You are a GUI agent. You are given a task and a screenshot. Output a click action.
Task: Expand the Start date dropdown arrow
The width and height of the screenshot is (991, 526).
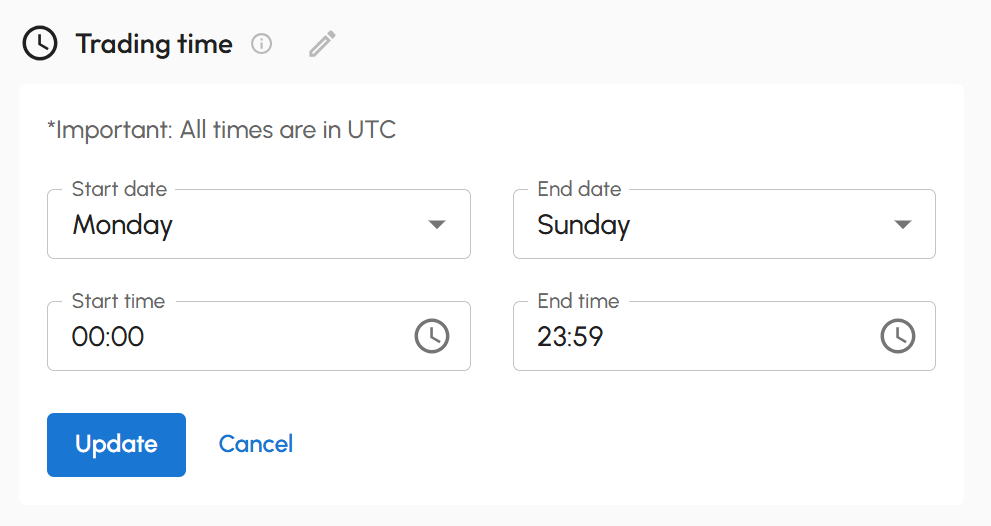pyautogui.click(x=437, y=224)
